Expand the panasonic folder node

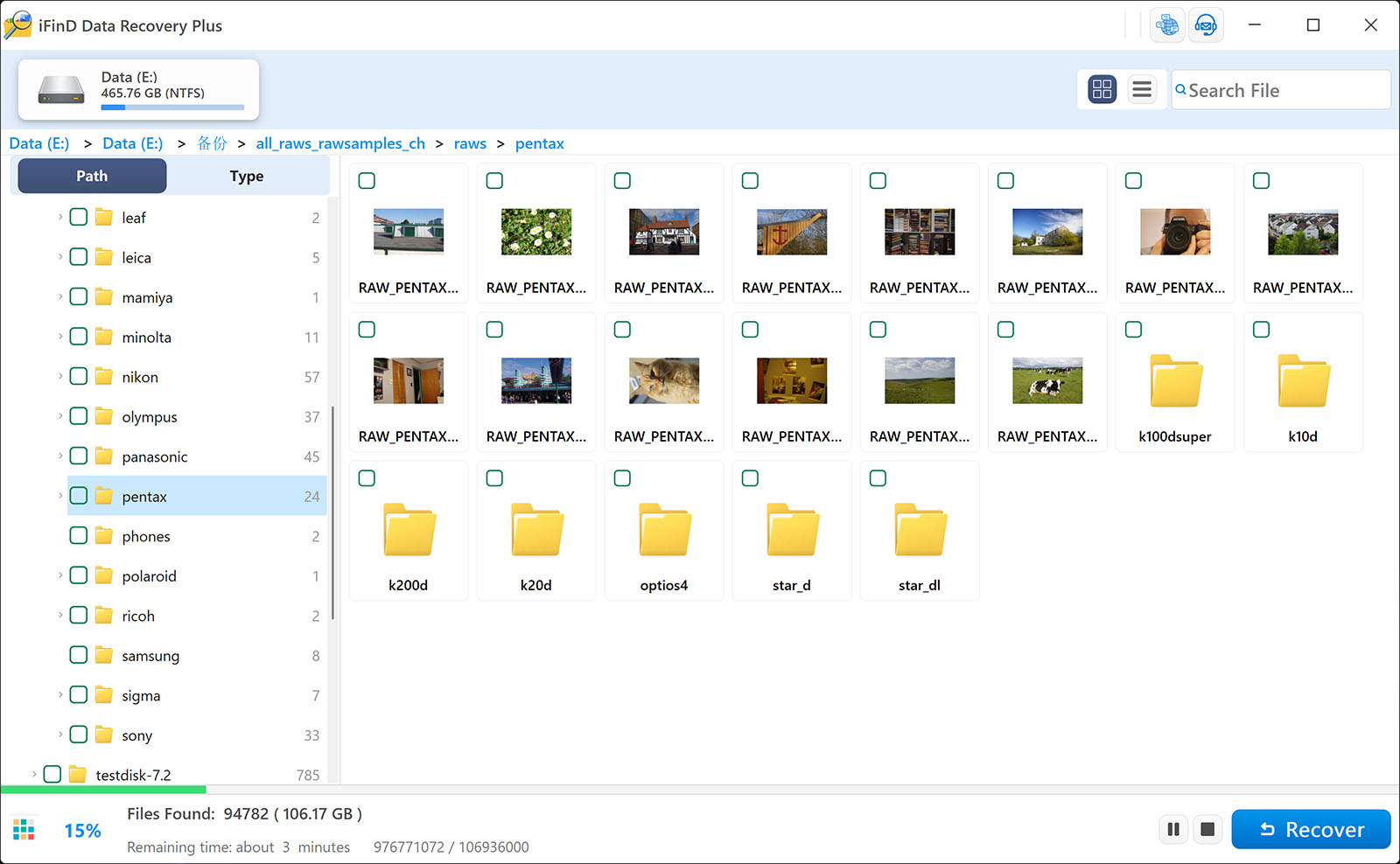pos(60,456)
